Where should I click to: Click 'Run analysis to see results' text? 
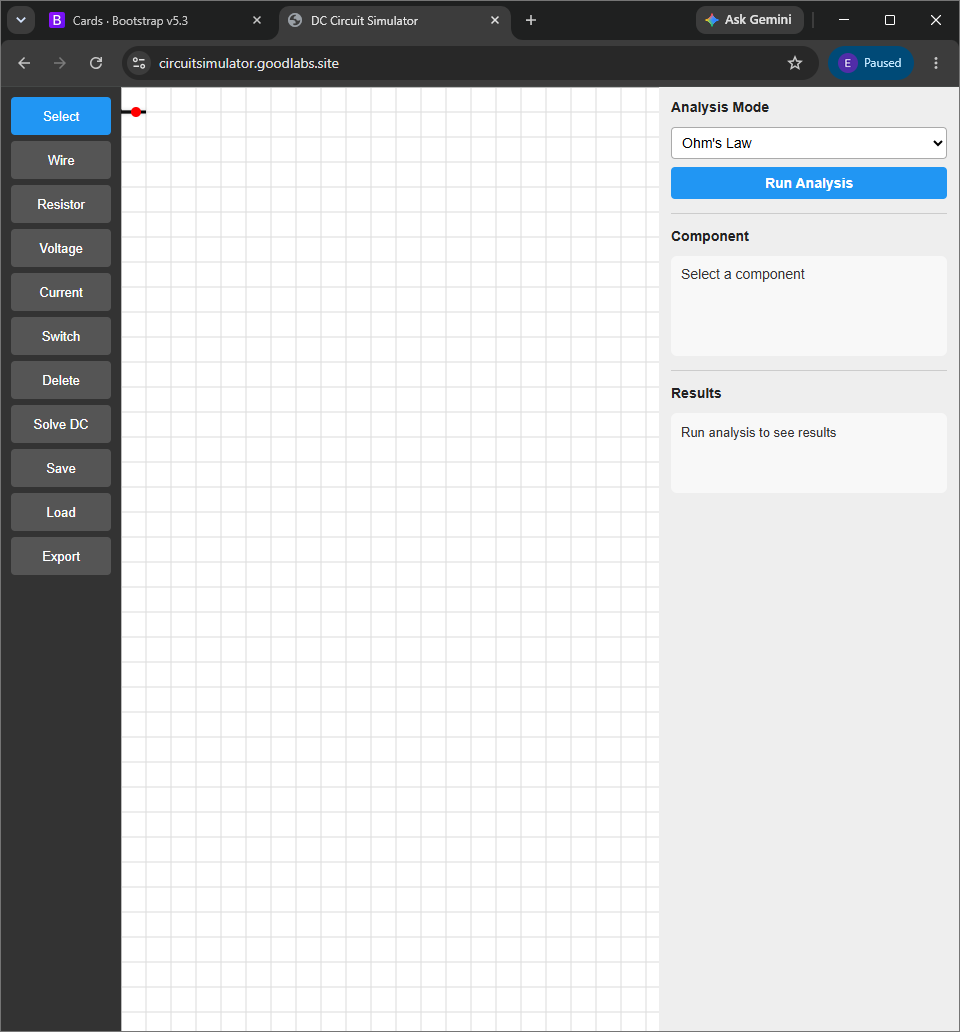[758, 432]
